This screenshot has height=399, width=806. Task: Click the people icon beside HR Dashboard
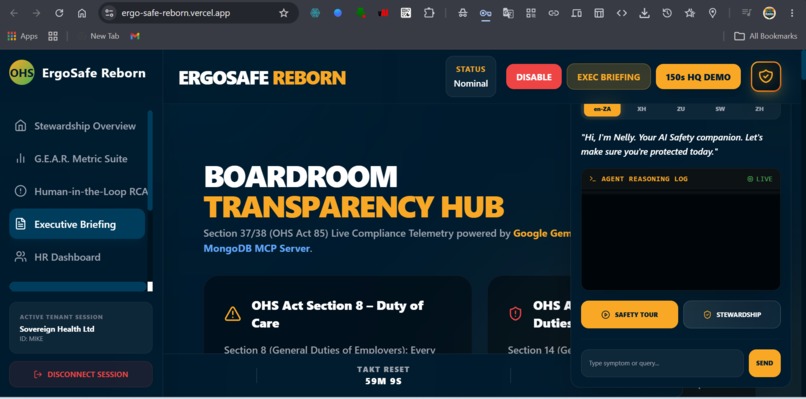(x=21, y=257)
